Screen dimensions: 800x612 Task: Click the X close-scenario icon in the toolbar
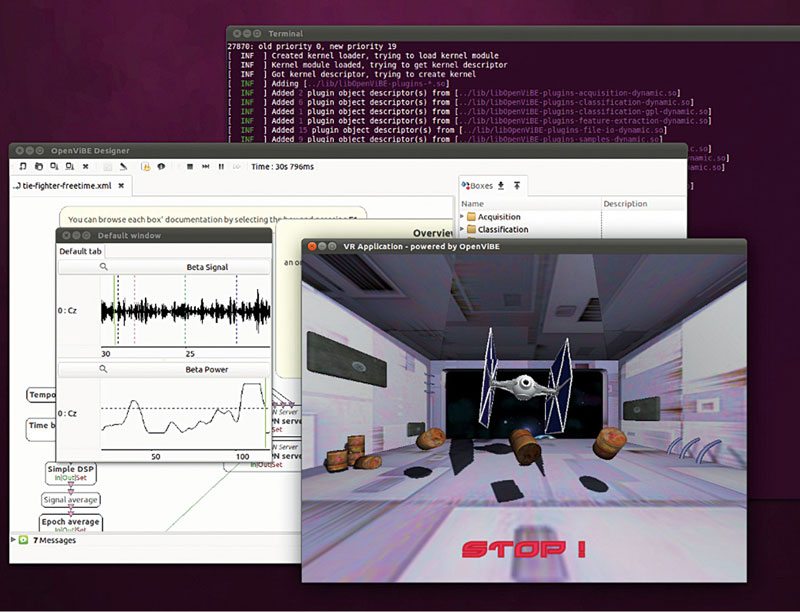(85, 166)
